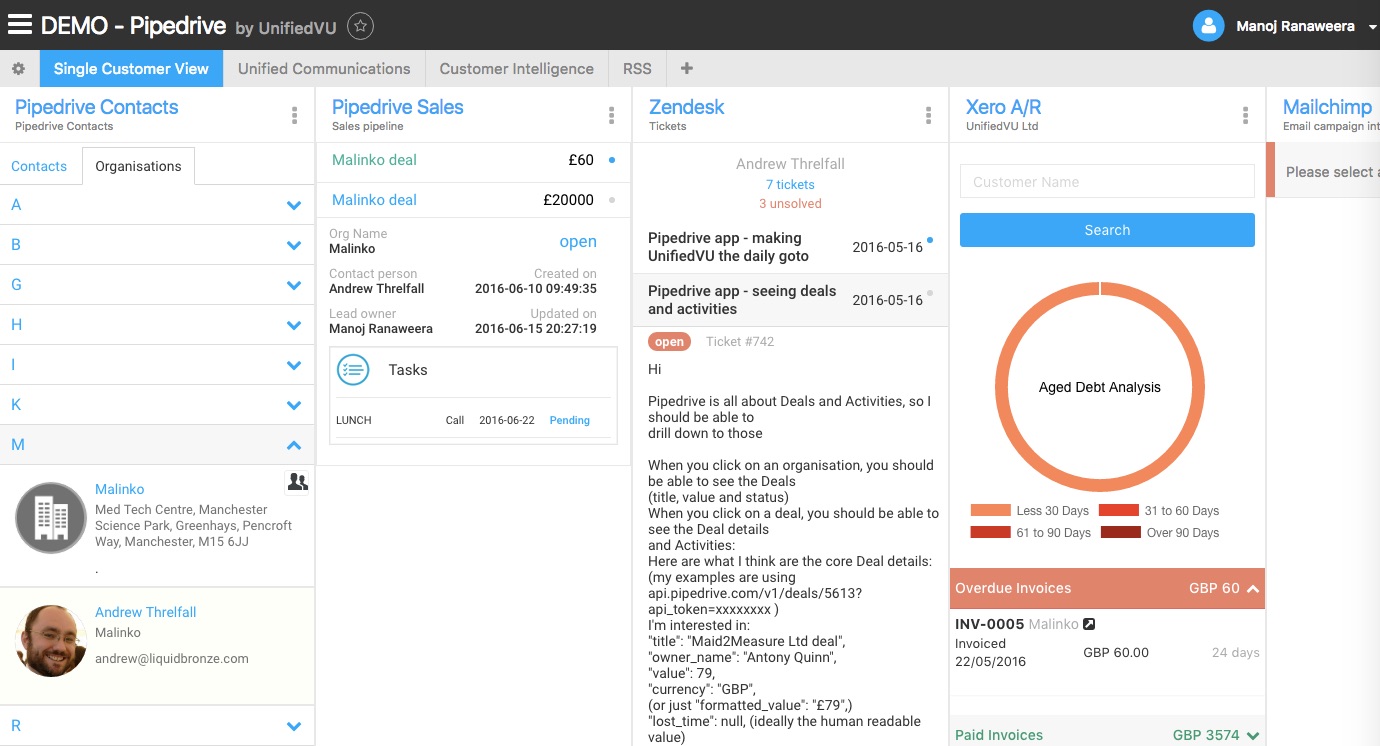Click the Malinko organisation building icon
This screenshot has height=746, width=1380.
(x=51, y=518)
